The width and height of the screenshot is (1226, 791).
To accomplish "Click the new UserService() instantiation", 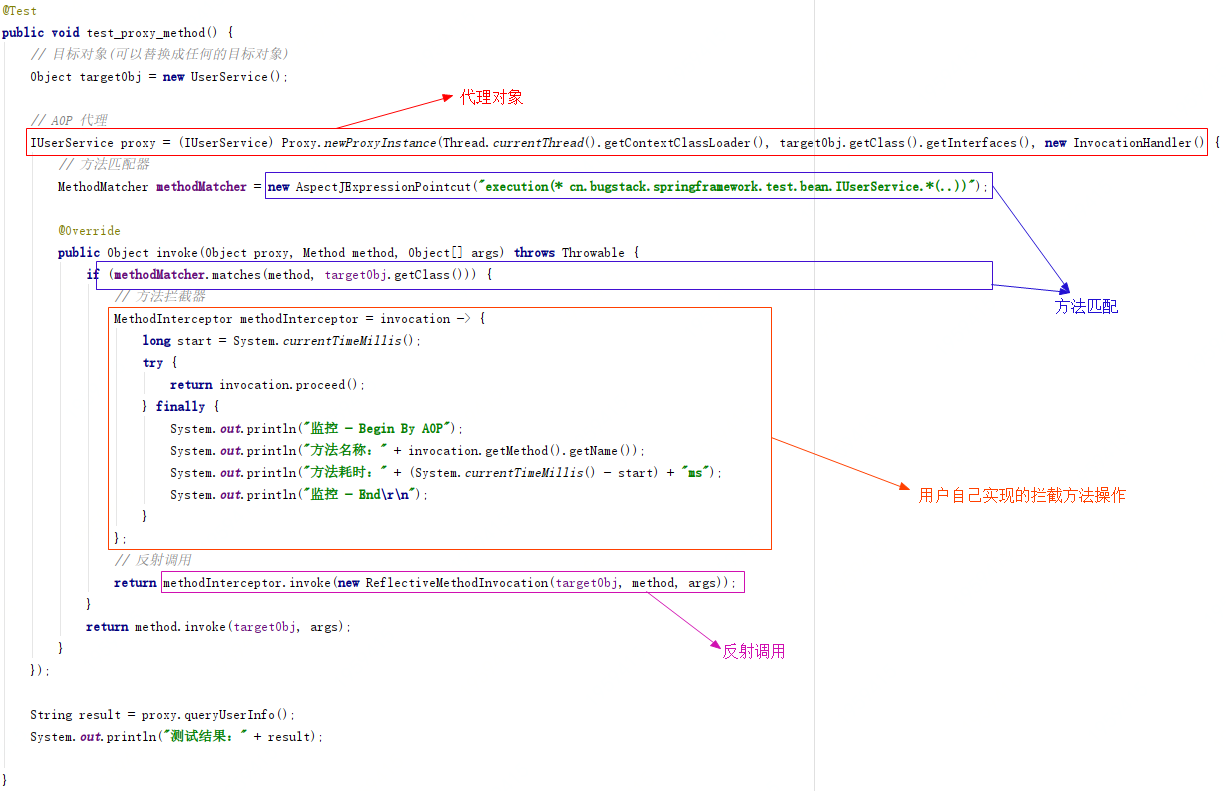I will 224,77.
